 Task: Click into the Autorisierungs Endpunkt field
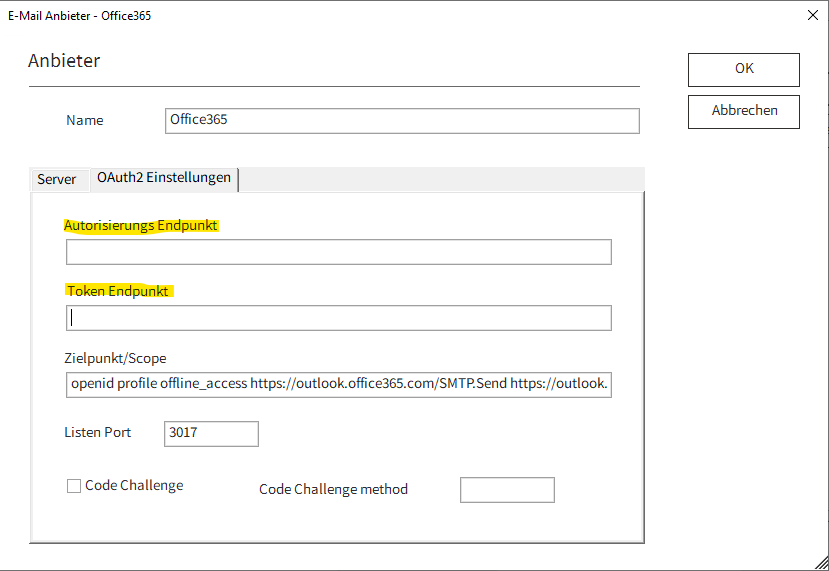click(x=338, y=252)
